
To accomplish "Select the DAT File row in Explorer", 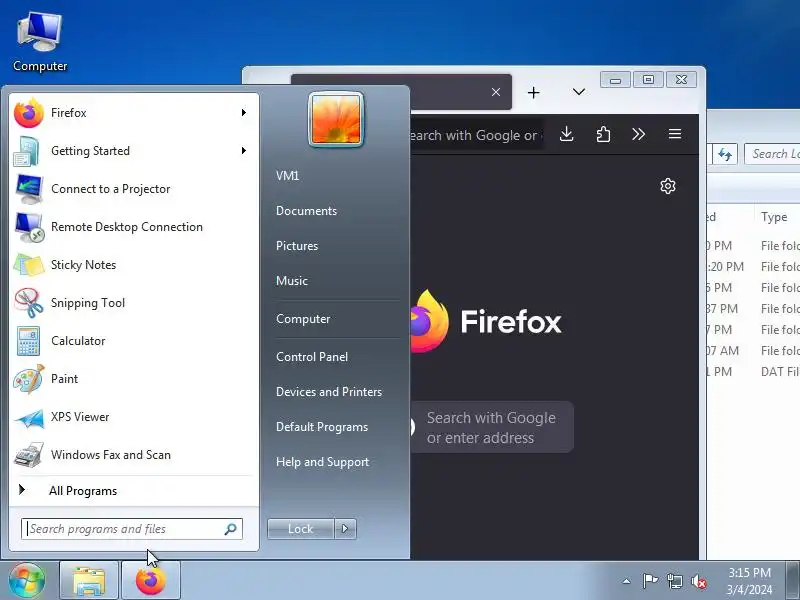I will click(753, 372).
